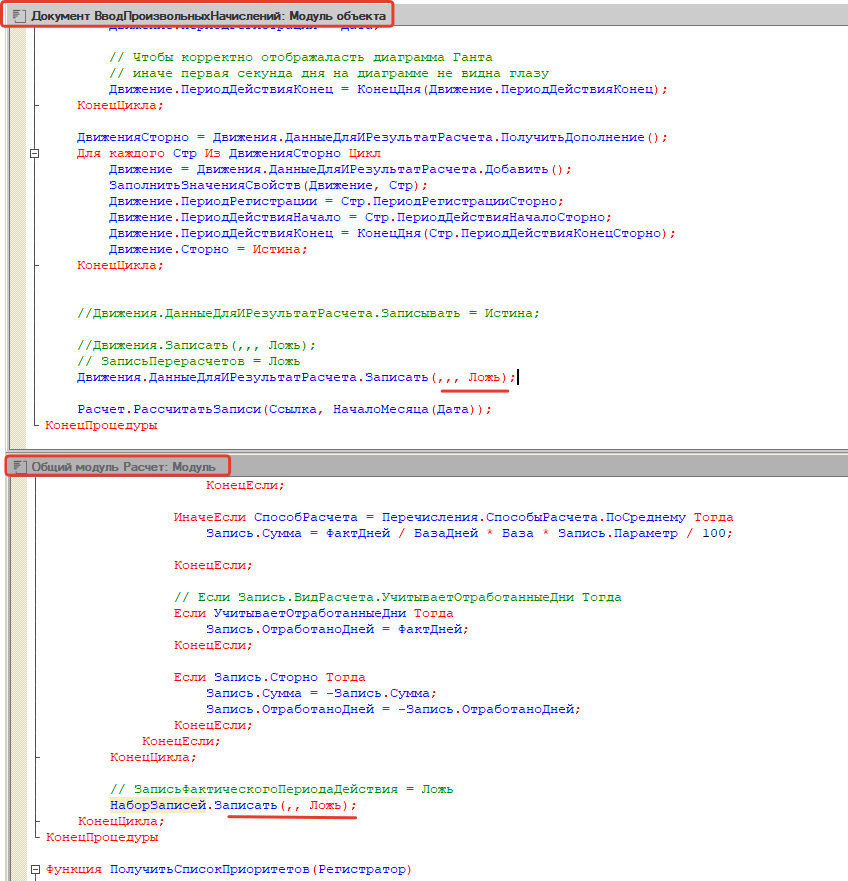The width and height of the screenshot is (848, 881).
Task: Click the 'Стр.ПериодДействияНачалоСторно' assignment line
Action: pos(360,217)
